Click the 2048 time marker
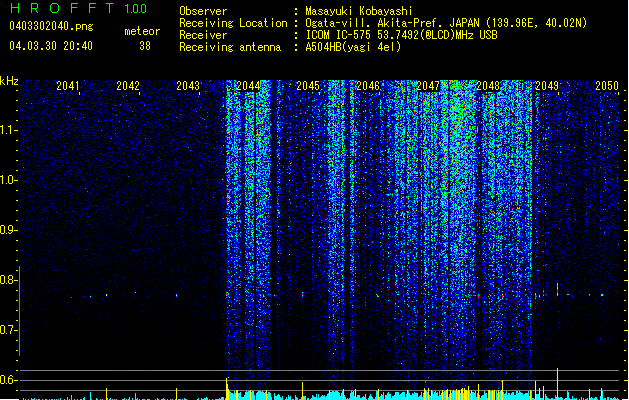The width and height of the screenshot is (629, 400). tap(488, 86)
